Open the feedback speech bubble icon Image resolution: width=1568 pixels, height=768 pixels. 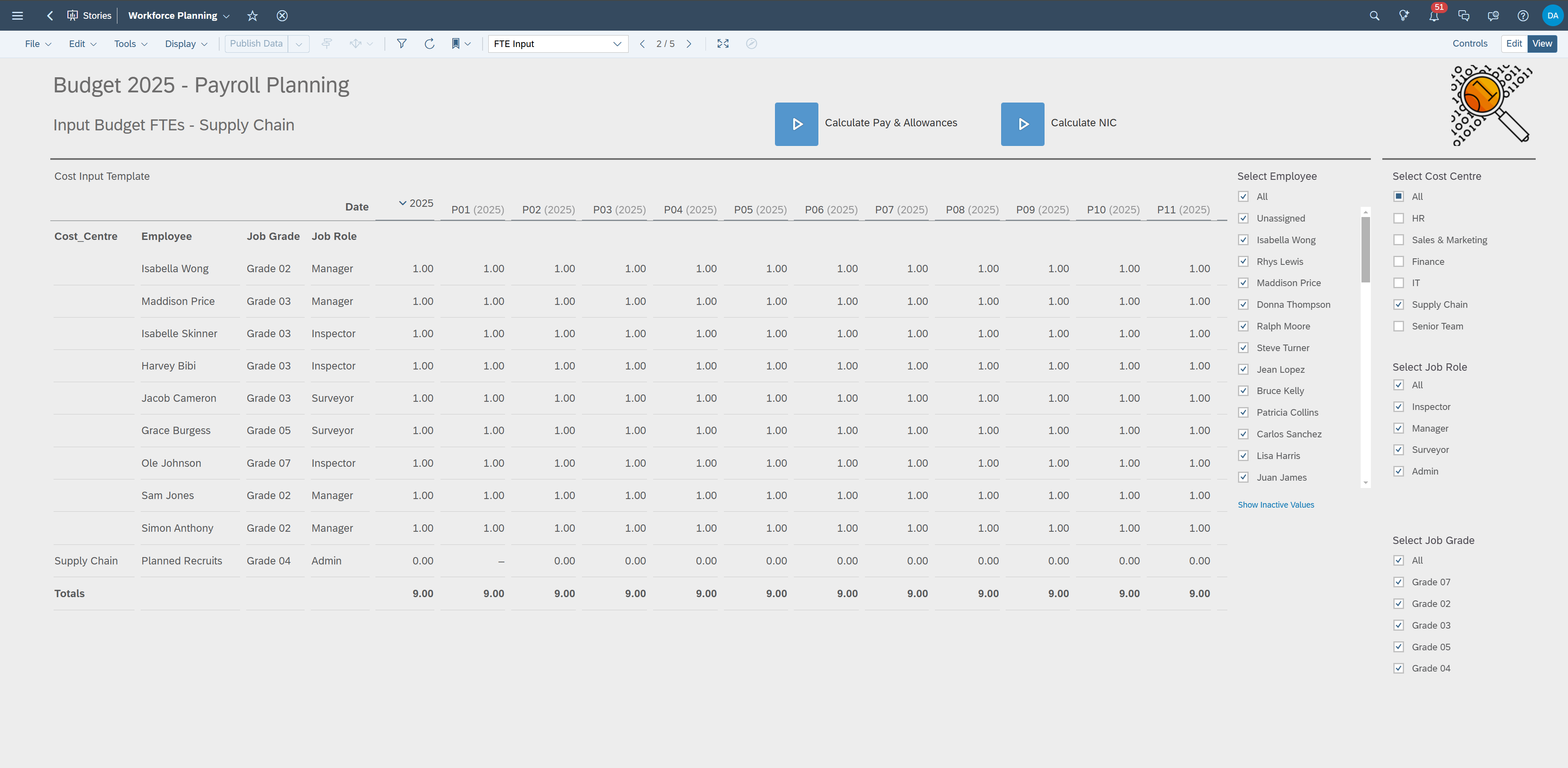click(x=1493, y=16)
